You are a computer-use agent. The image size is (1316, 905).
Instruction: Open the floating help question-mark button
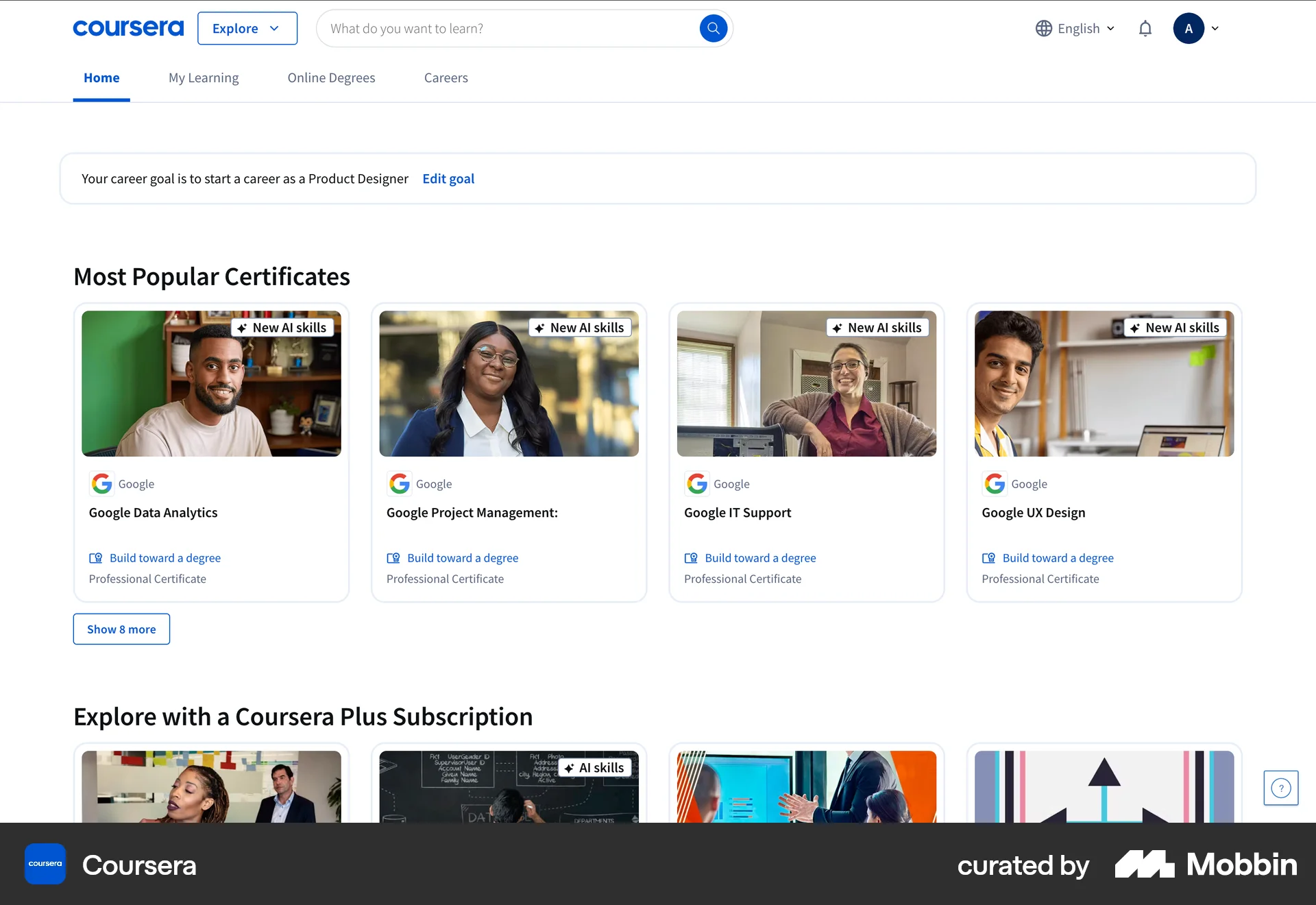point(1280,788)
